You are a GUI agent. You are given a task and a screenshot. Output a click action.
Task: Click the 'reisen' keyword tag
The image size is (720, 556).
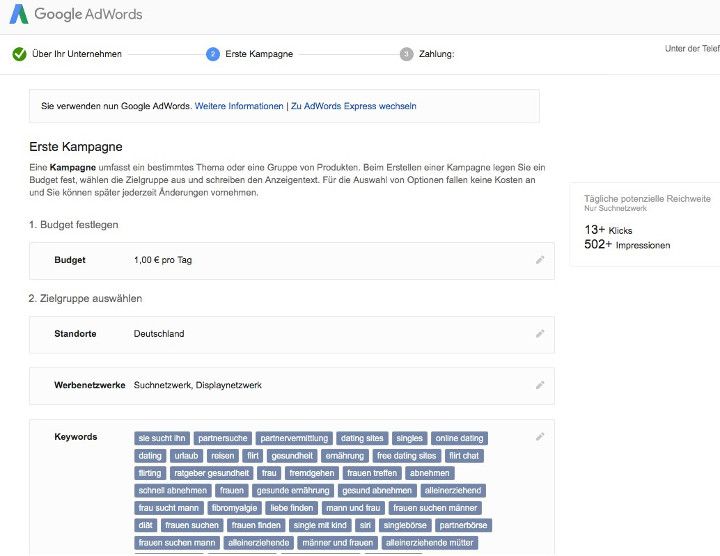(223, 456)
